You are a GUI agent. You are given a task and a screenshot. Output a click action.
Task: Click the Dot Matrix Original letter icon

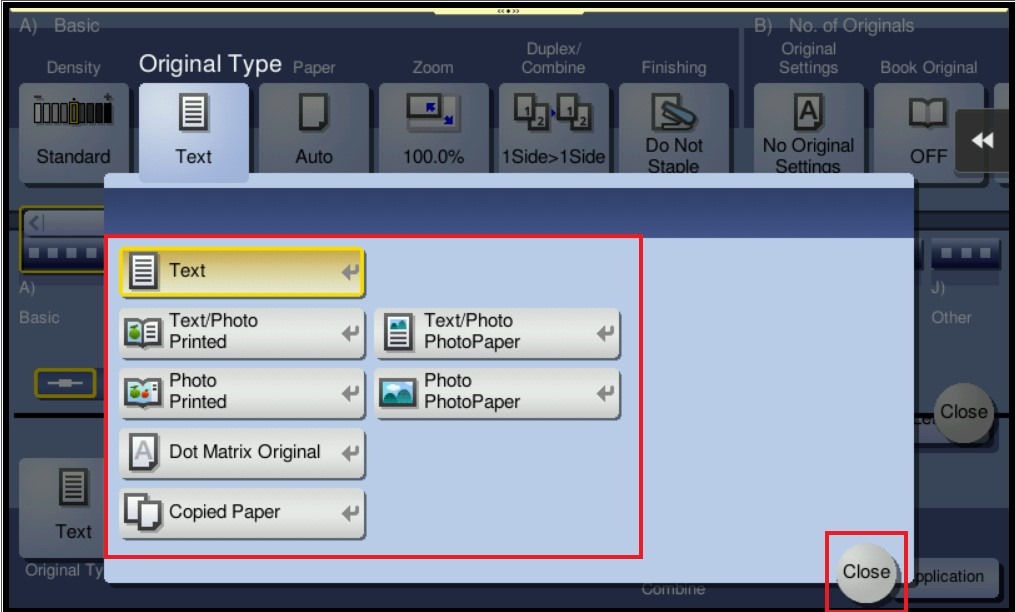point(142,453)
